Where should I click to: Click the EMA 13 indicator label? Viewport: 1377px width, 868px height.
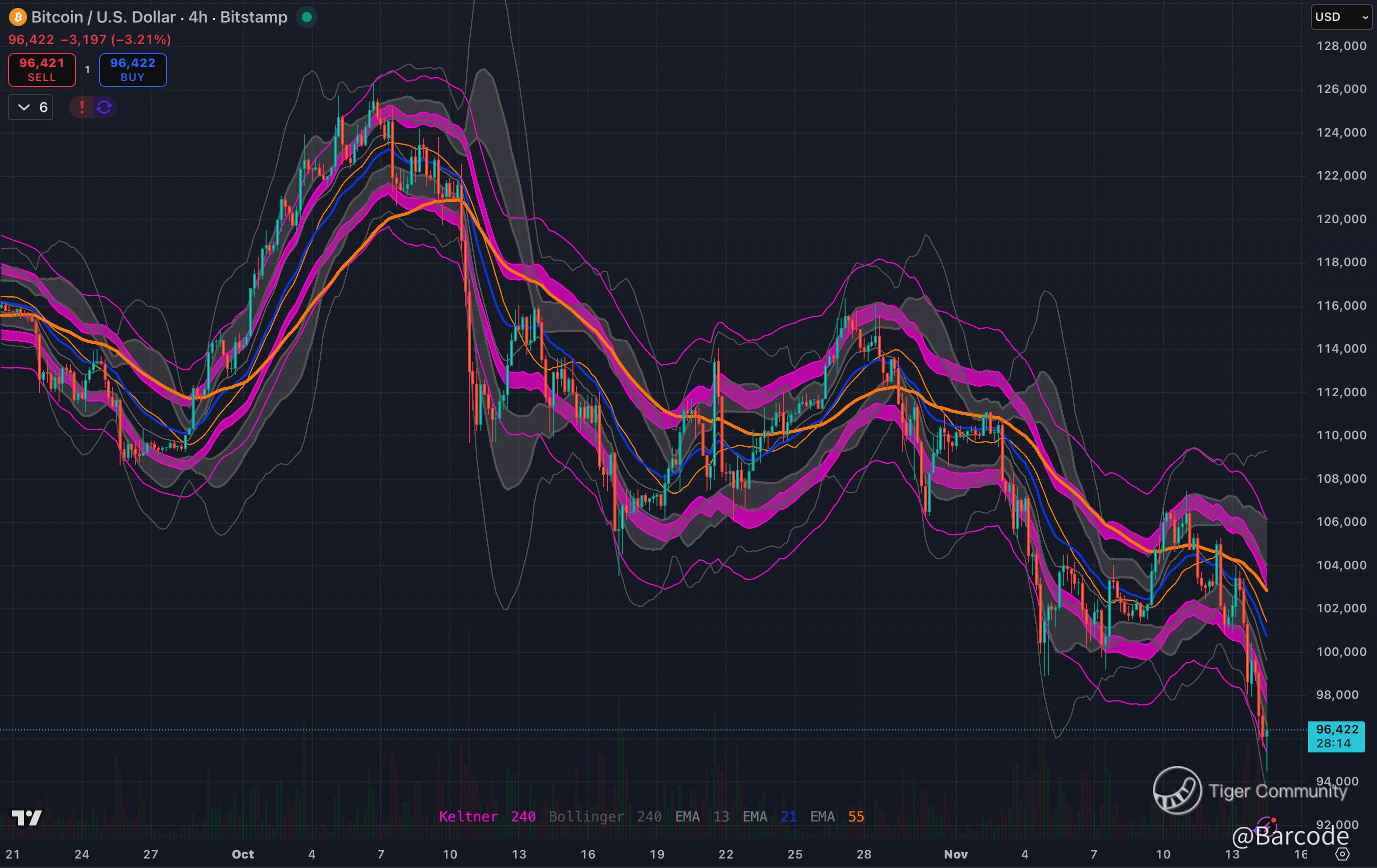[702, 816]
